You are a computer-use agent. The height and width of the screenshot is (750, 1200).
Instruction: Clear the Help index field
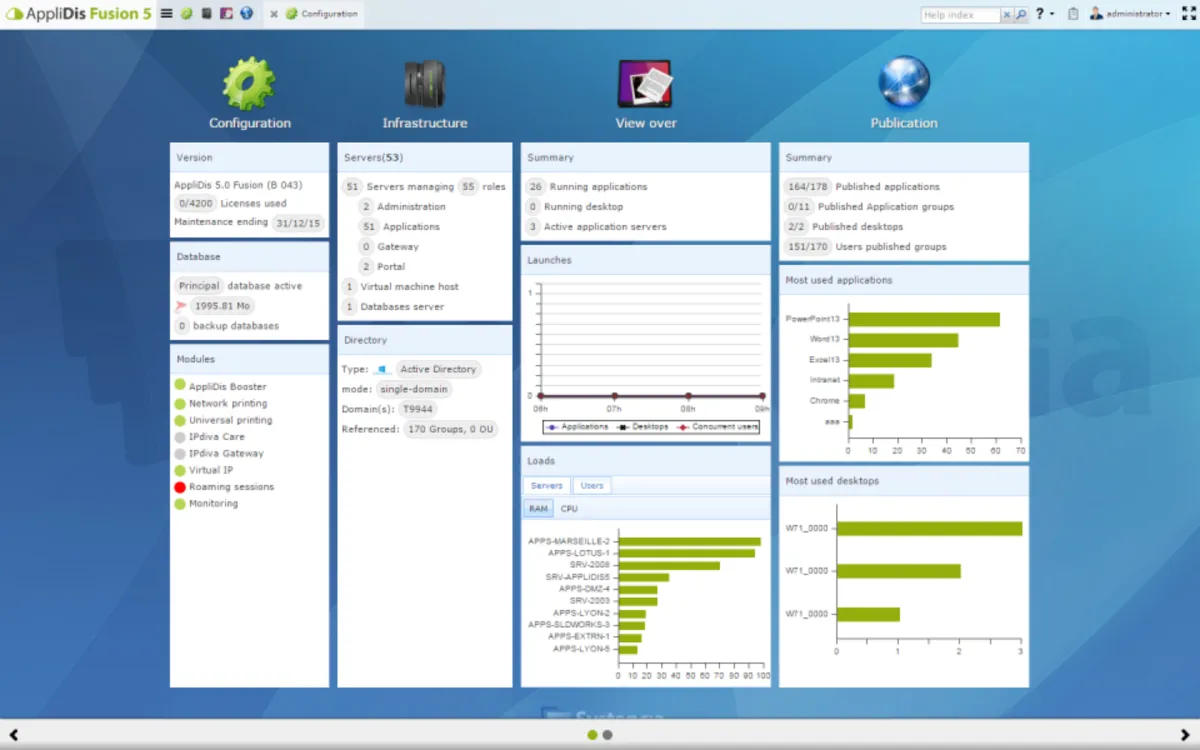click(x=1007, y=15)
